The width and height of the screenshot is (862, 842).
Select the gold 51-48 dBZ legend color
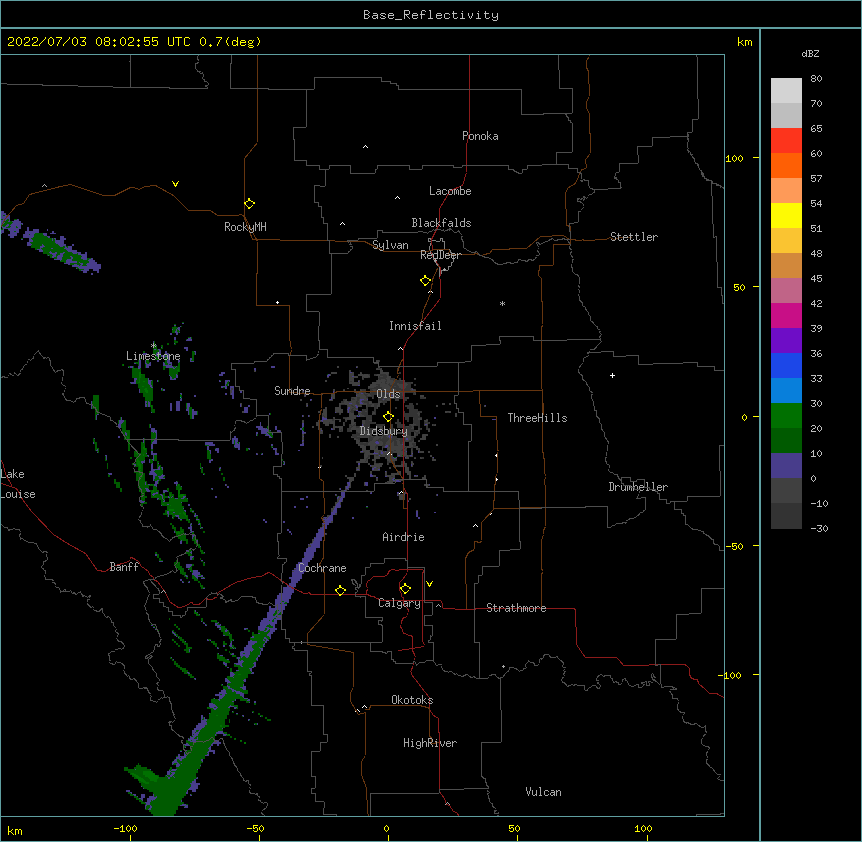(786, 240)
